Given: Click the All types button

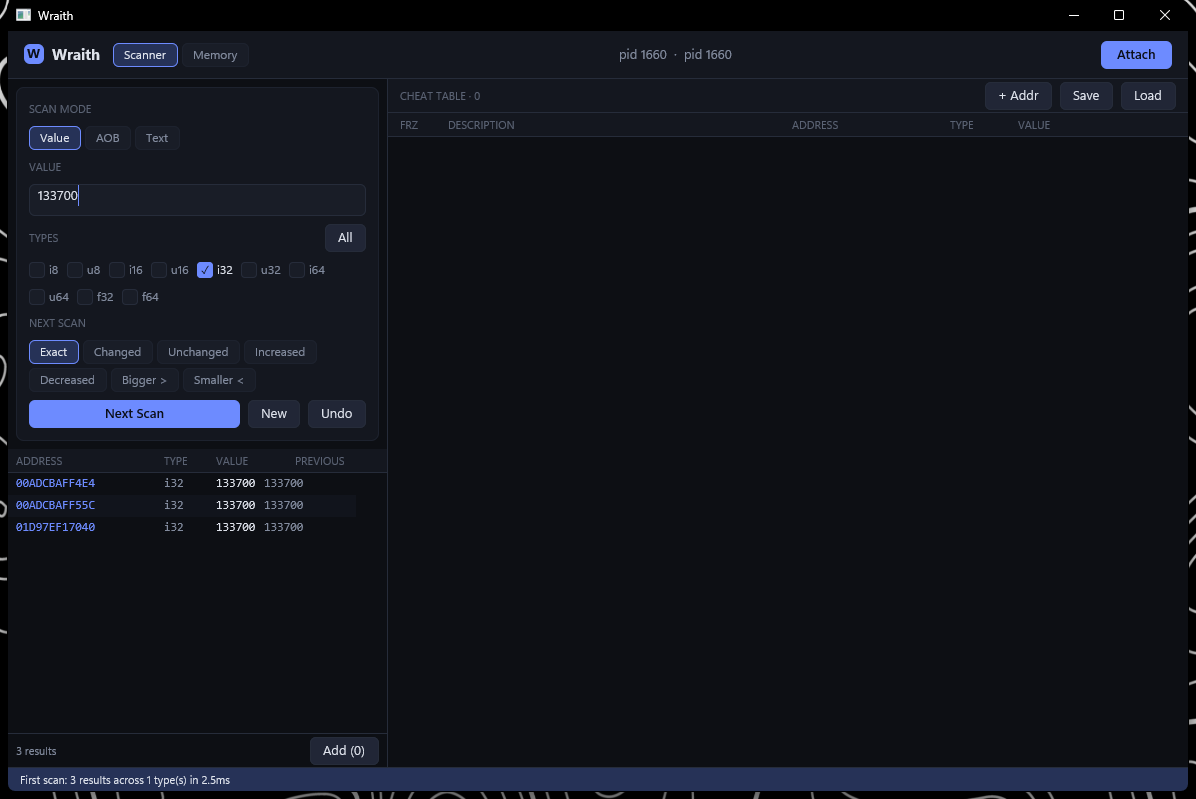Looking at the screenshot, I should point(345,238).
